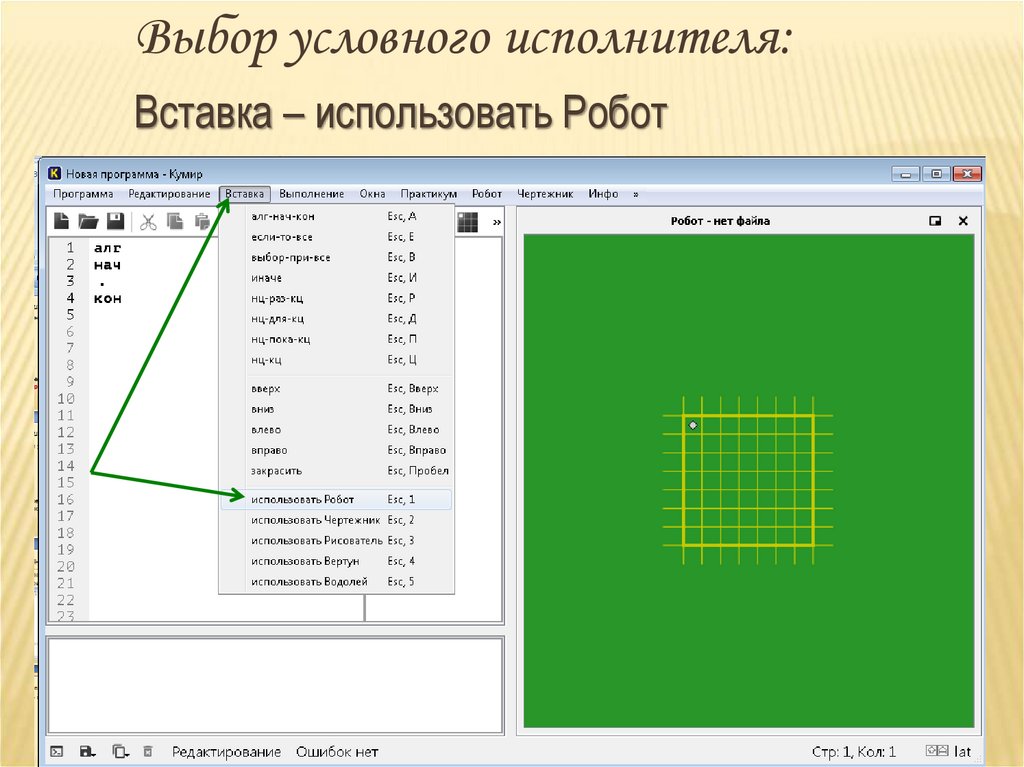Open the Выполнение menu

312,194
